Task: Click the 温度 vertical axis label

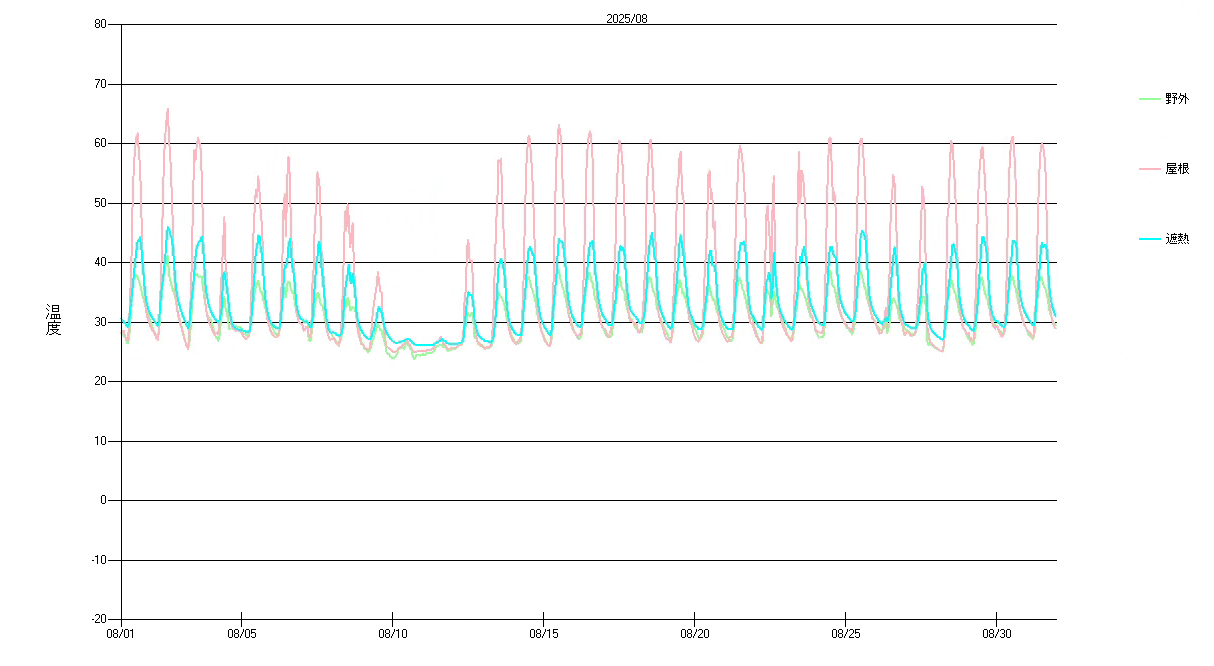Action: pos(53,320)
